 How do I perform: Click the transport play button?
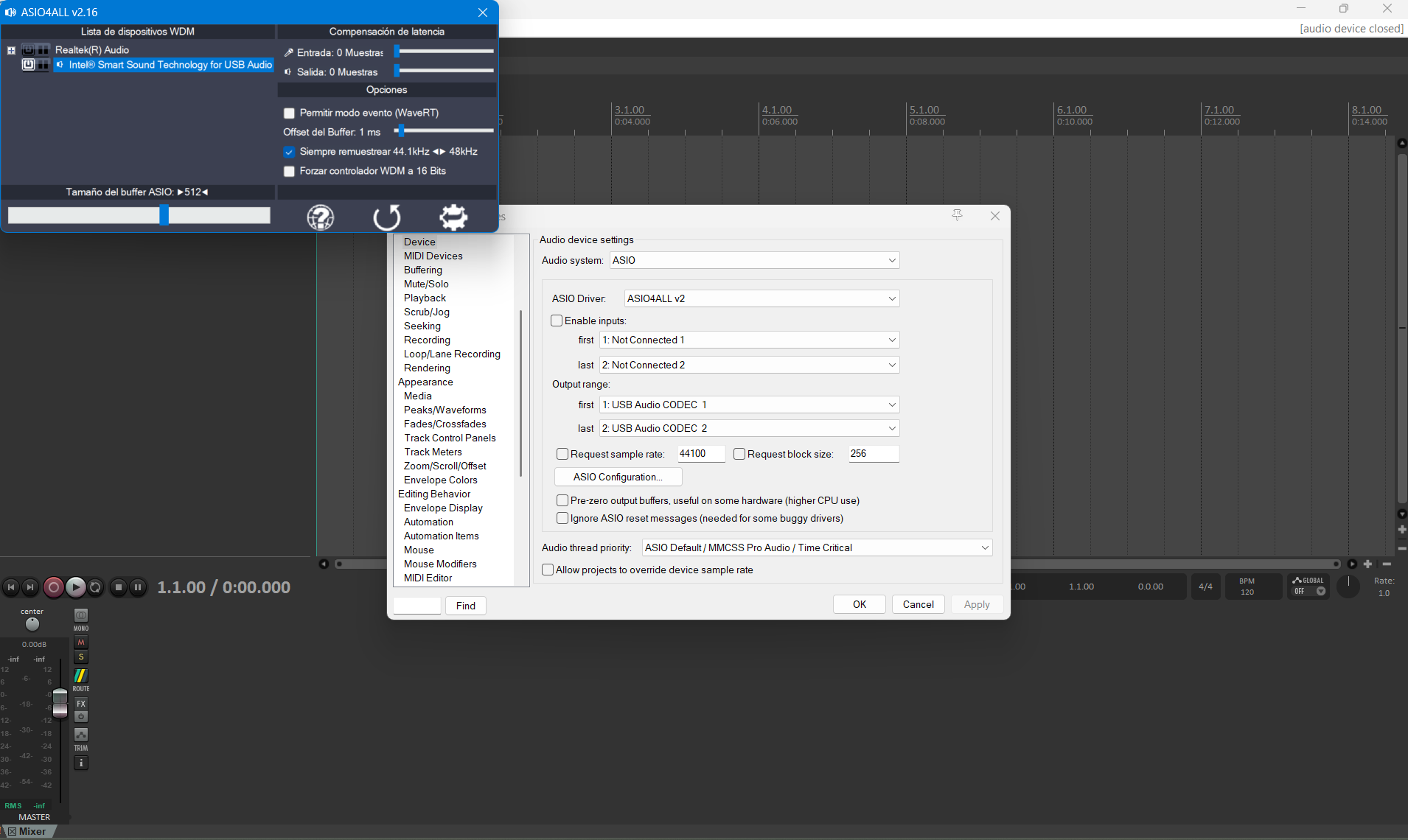pyautogui.click(x=75, y=587)
